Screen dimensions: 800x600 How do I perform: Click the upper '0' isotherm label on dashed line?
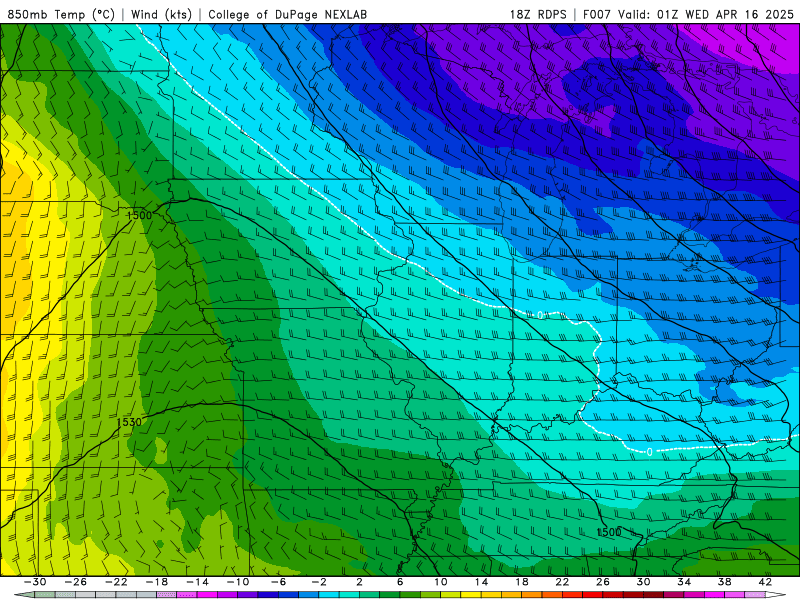click(540, 315)
